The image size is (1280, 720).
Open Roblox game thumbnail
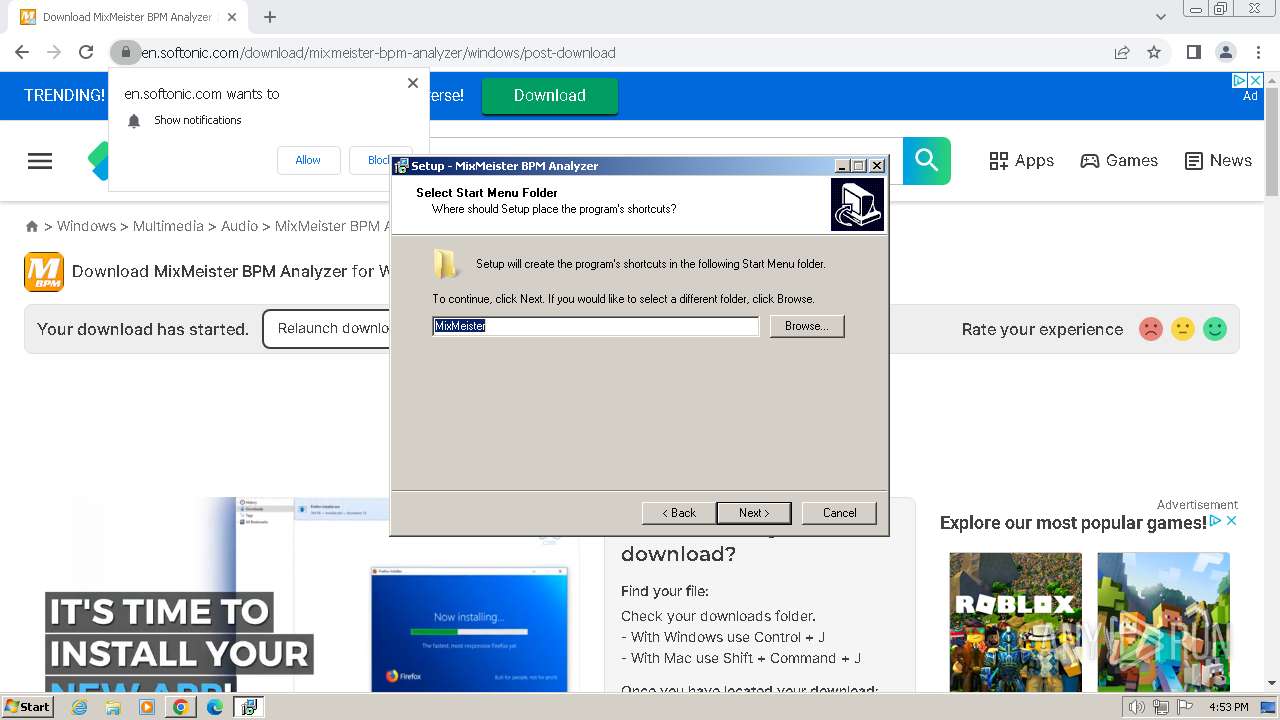coord(1015,621)
